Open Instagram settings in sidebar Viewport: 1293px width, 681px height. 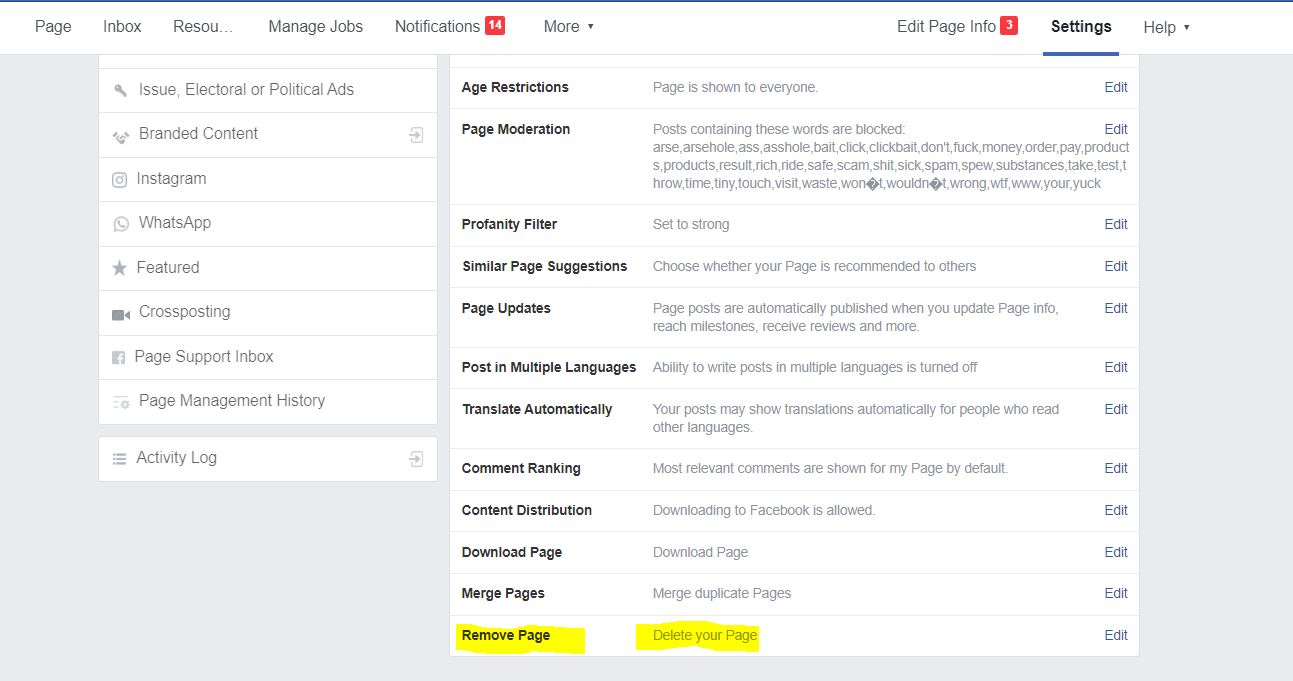268,179
